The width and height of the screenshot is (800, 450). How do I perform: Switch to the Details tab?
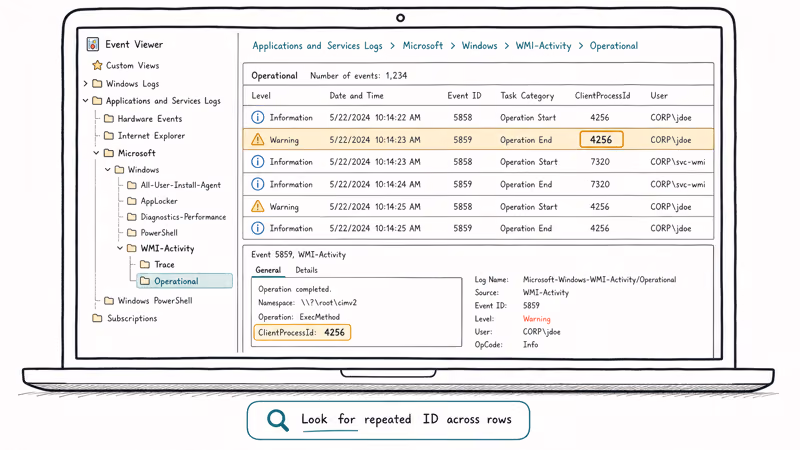click(x=306, y=270)
